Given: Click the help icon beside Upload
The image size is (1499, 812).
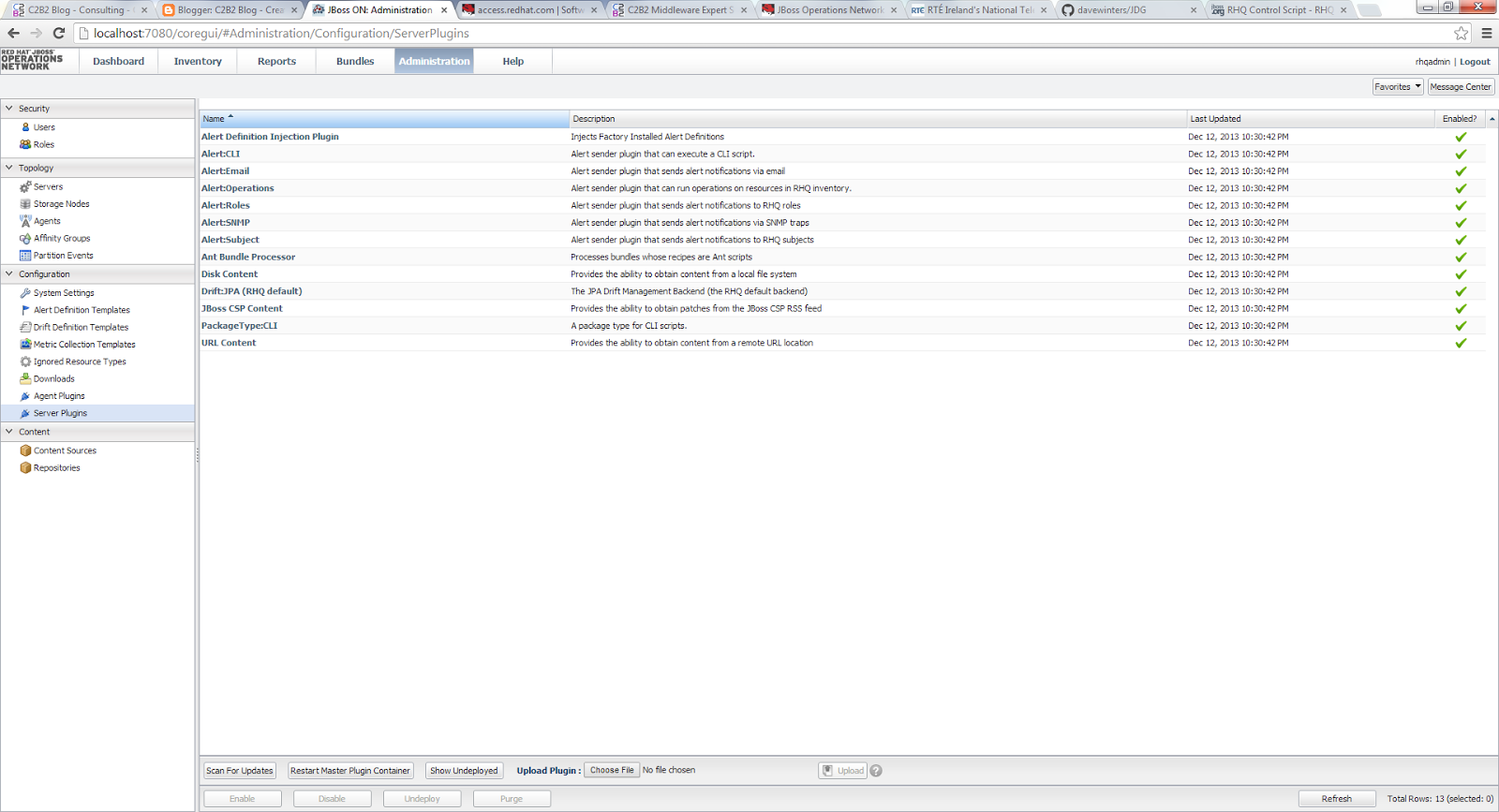Looking at the screenshot, I should point(876,771).
